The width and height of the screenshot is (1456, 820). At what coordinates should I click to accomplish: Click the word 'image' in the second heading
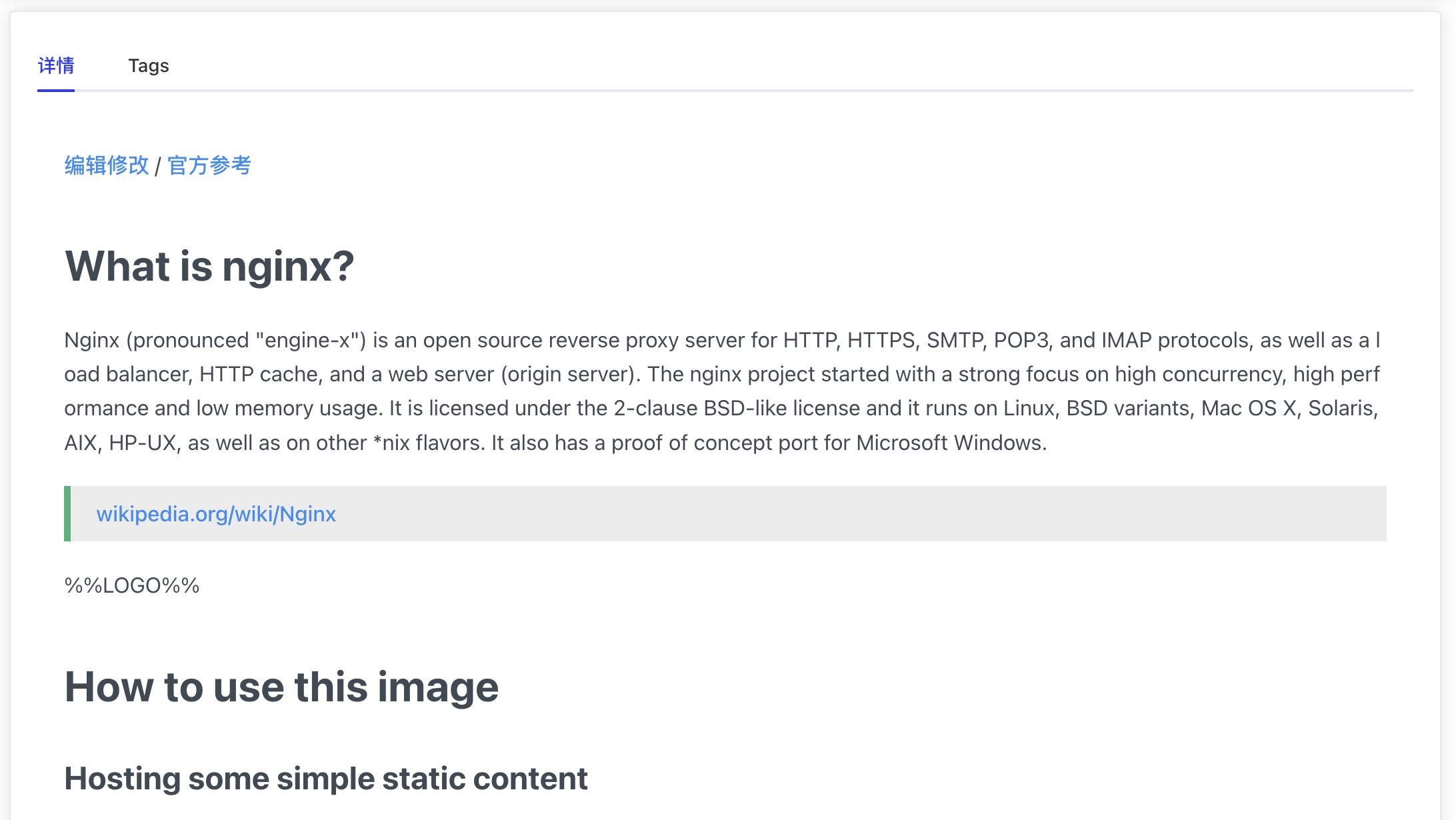[x=437, y=687]
